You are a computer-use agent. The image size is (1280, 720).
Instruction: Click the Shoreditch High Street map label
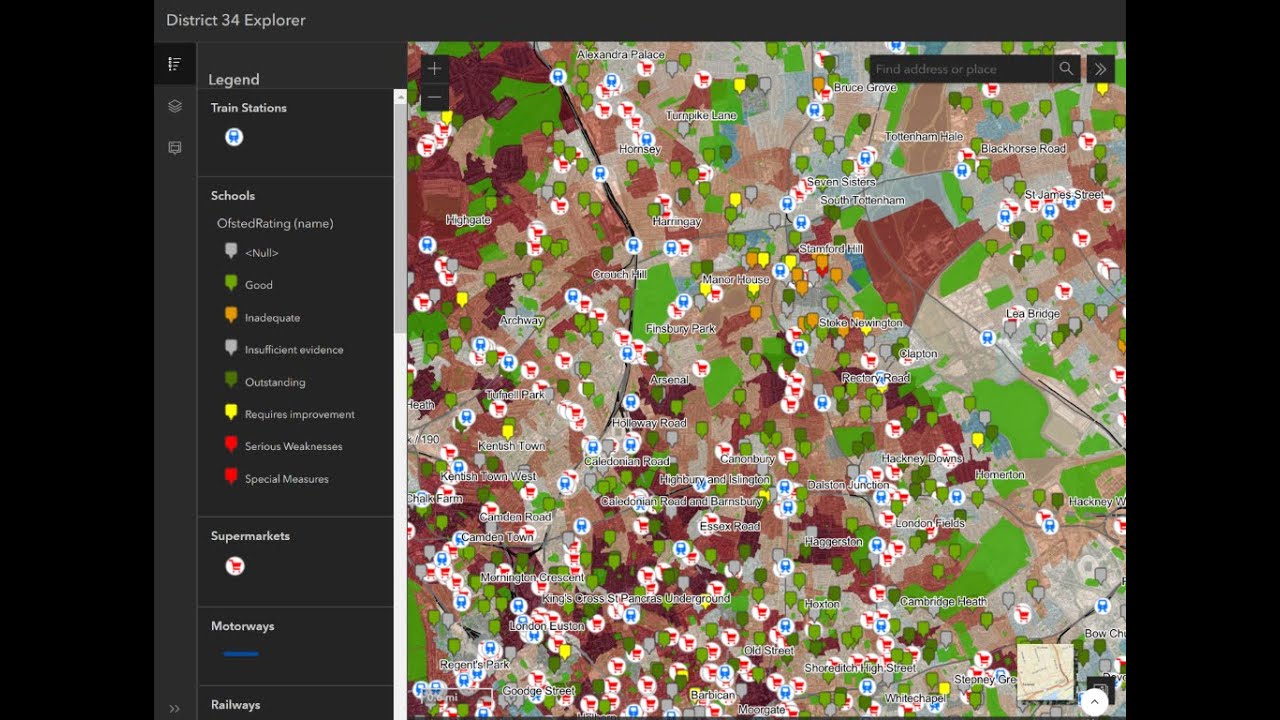[860, 668]
